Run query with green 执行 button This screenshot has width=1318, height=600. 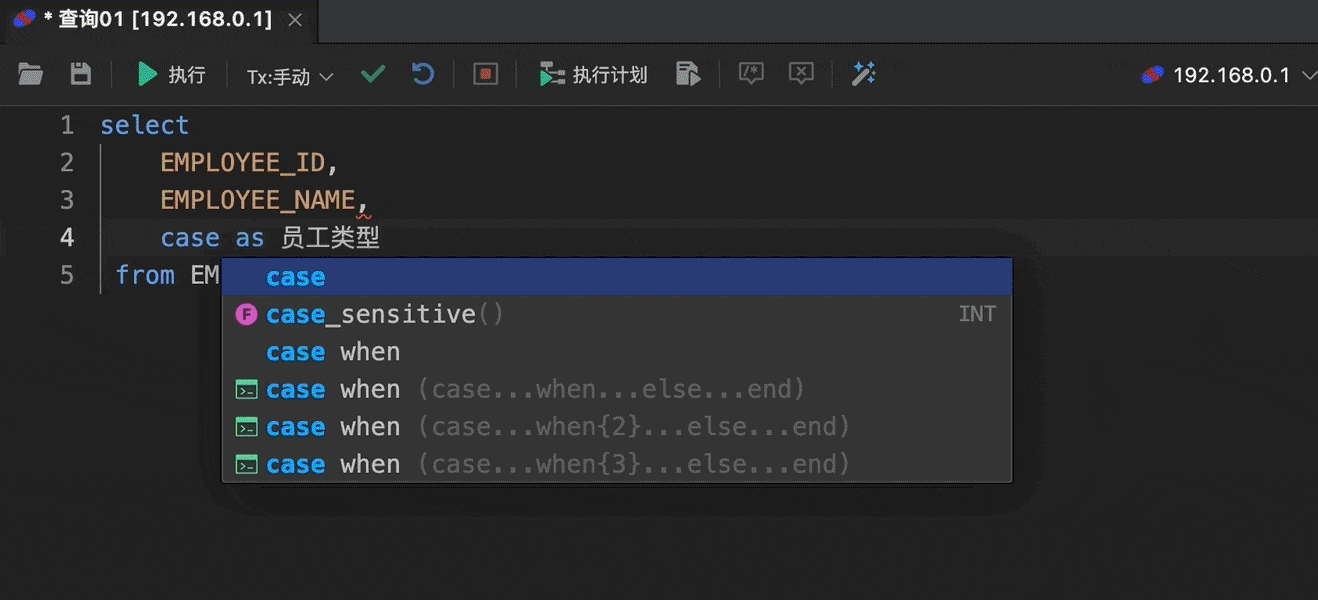pos(171,74)
